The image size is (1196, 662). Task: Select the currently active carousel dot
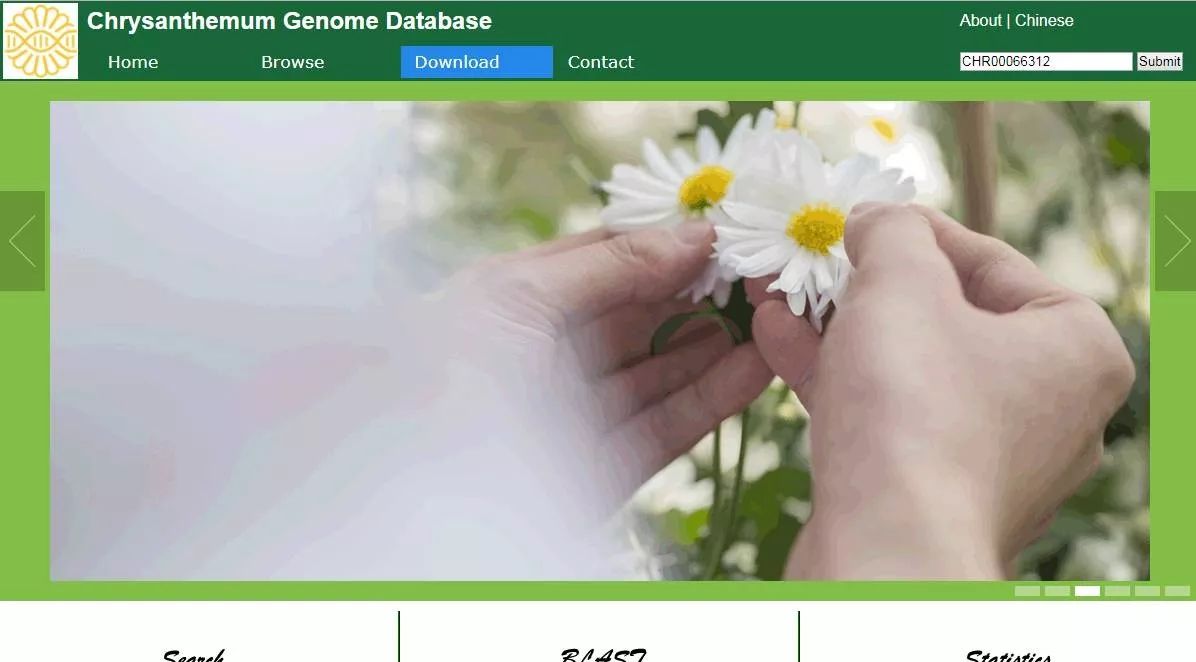(1087, 591)
